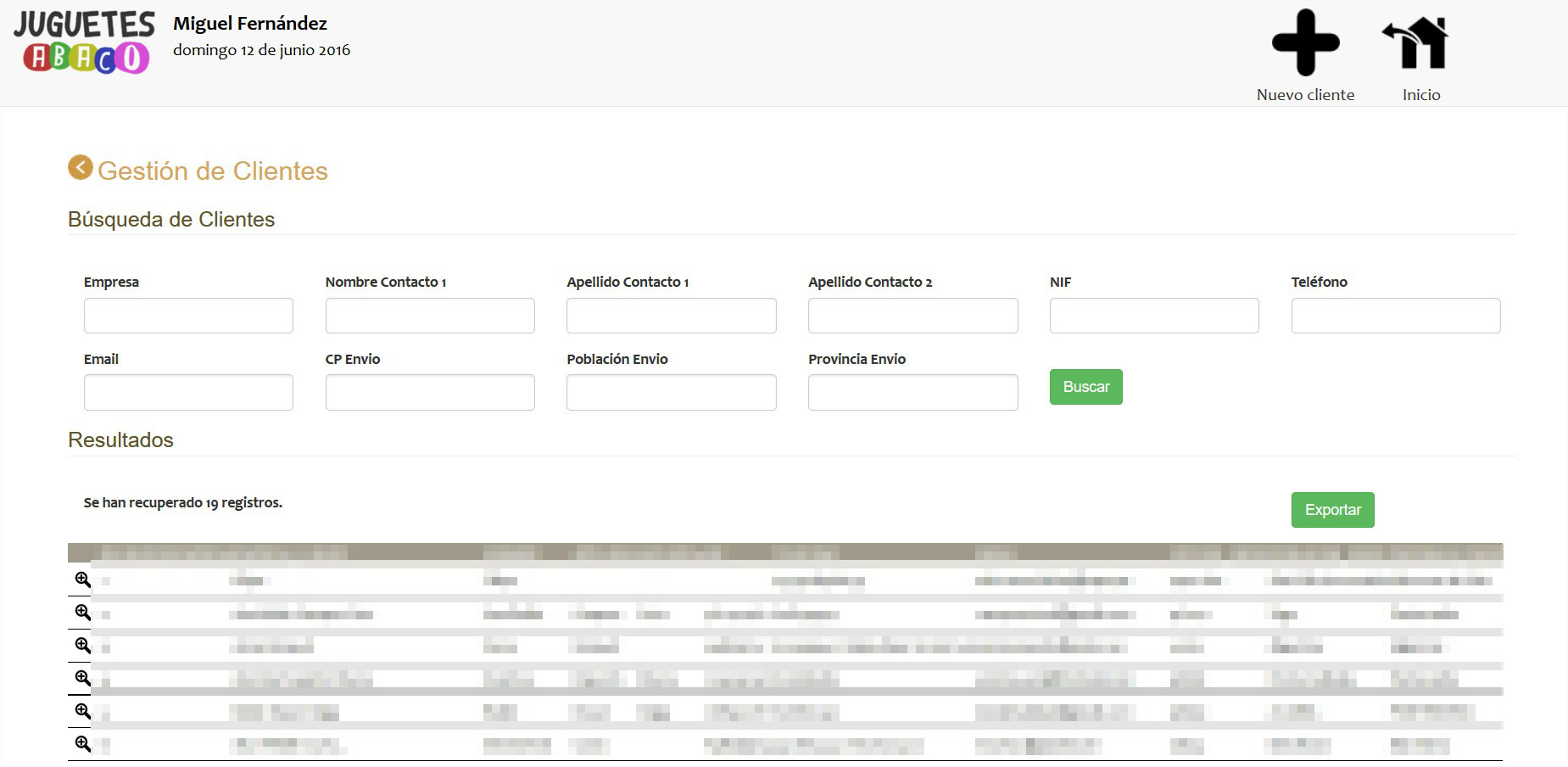Click the Teléfono input box
Screen dimensions: 1568x767
(x=1395, y=316)
